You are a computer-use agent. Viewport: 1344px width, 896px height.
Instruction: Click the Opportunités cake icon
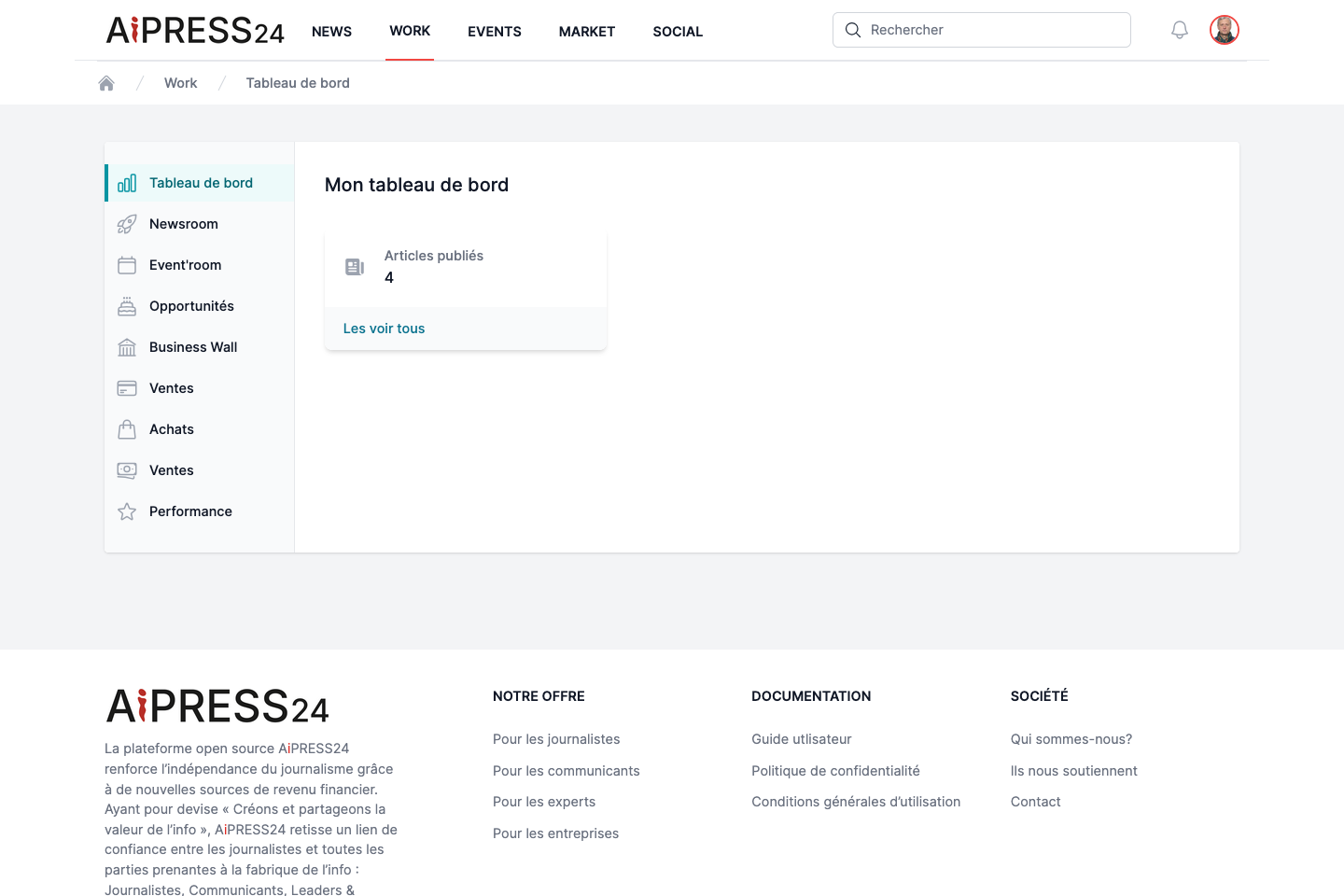pyautogui.click(x=127, y=306)
